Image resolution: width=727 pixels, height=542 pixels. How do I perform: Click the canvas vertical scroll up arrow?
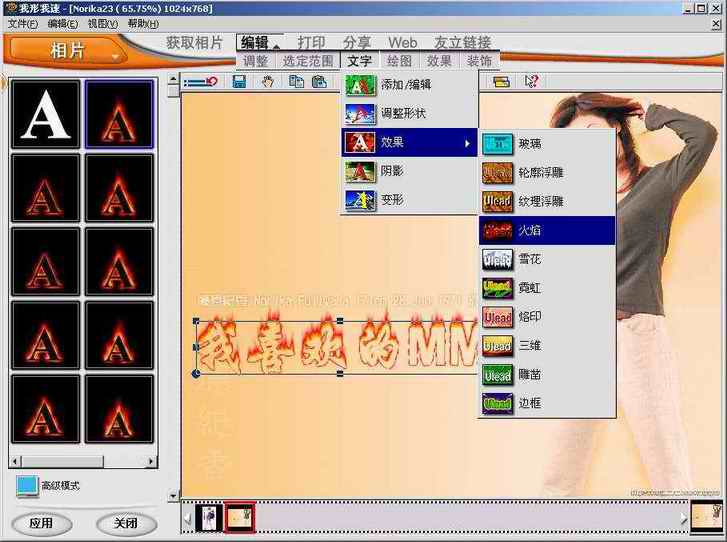173,79
